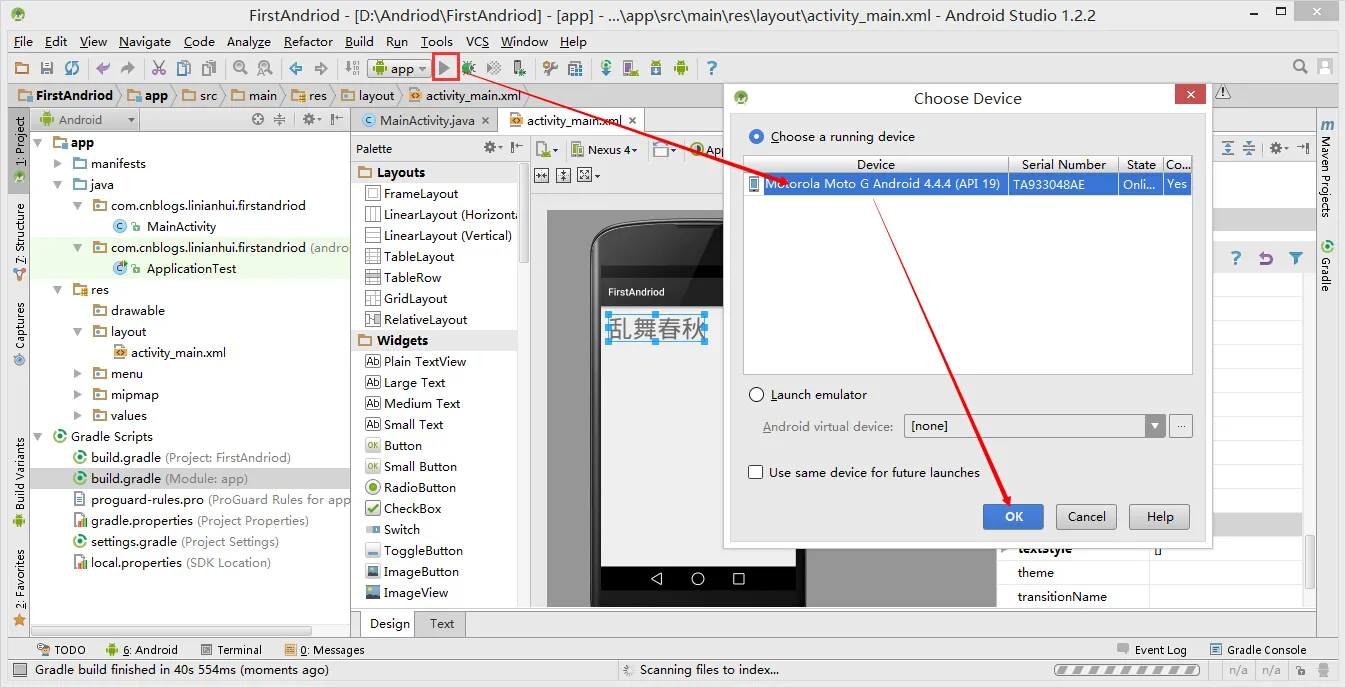Click the Cut scissors icon

[x=159, y=68]
